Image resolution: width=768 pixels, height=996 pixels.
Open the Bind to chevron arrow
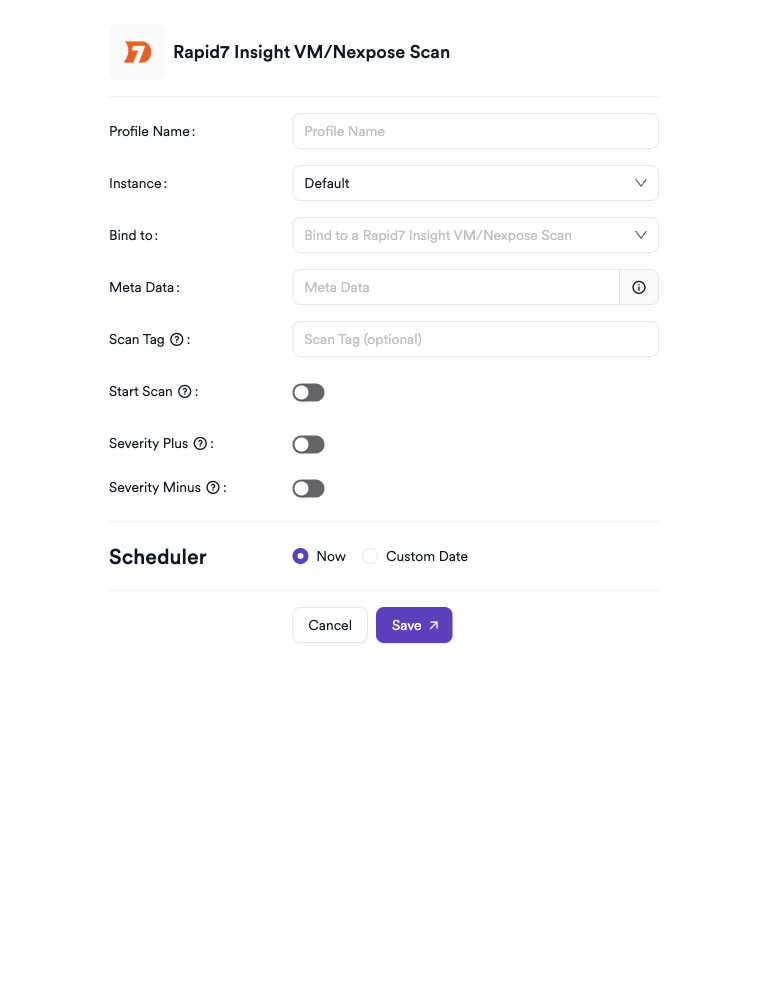641,235
